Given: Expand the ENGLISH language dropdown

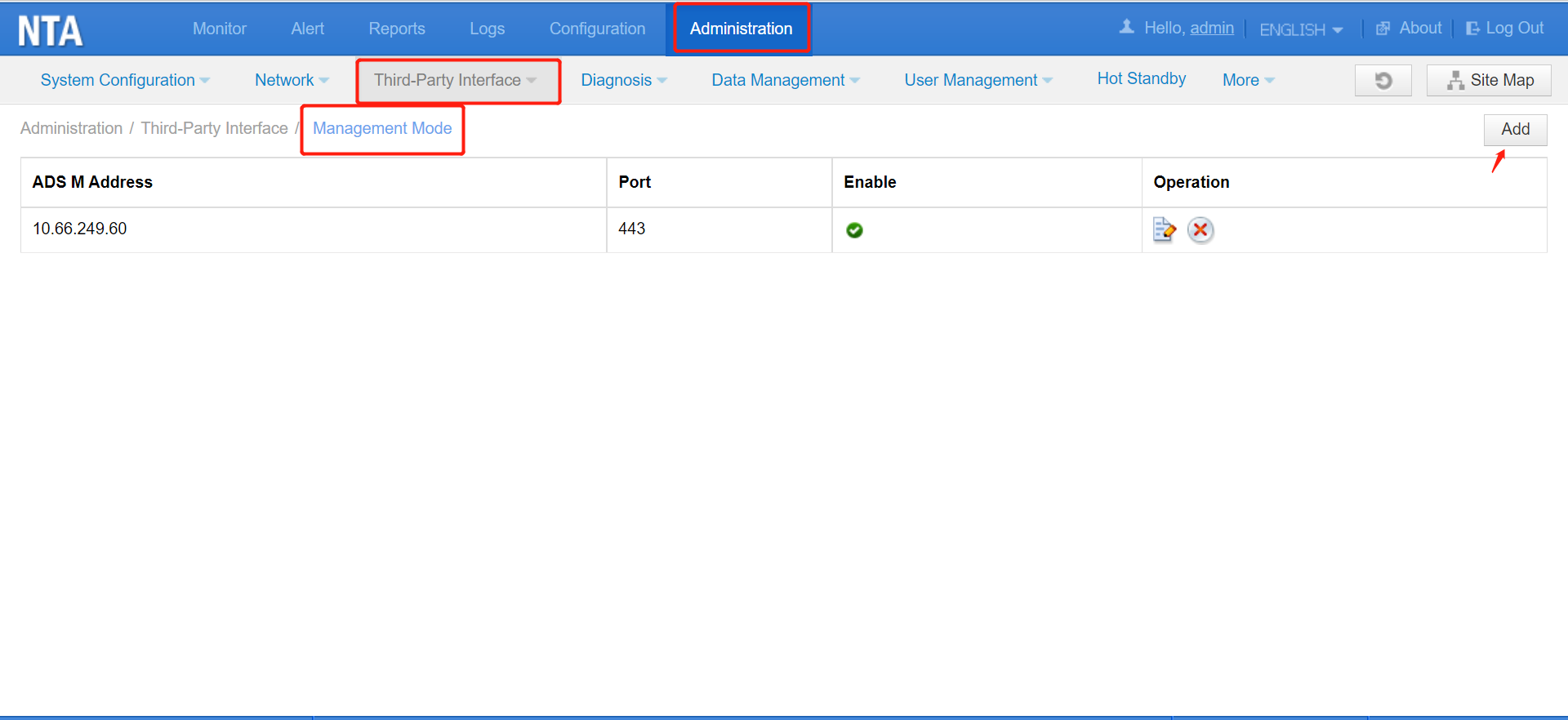Looking at the screenshot, I should [1300, 29].
